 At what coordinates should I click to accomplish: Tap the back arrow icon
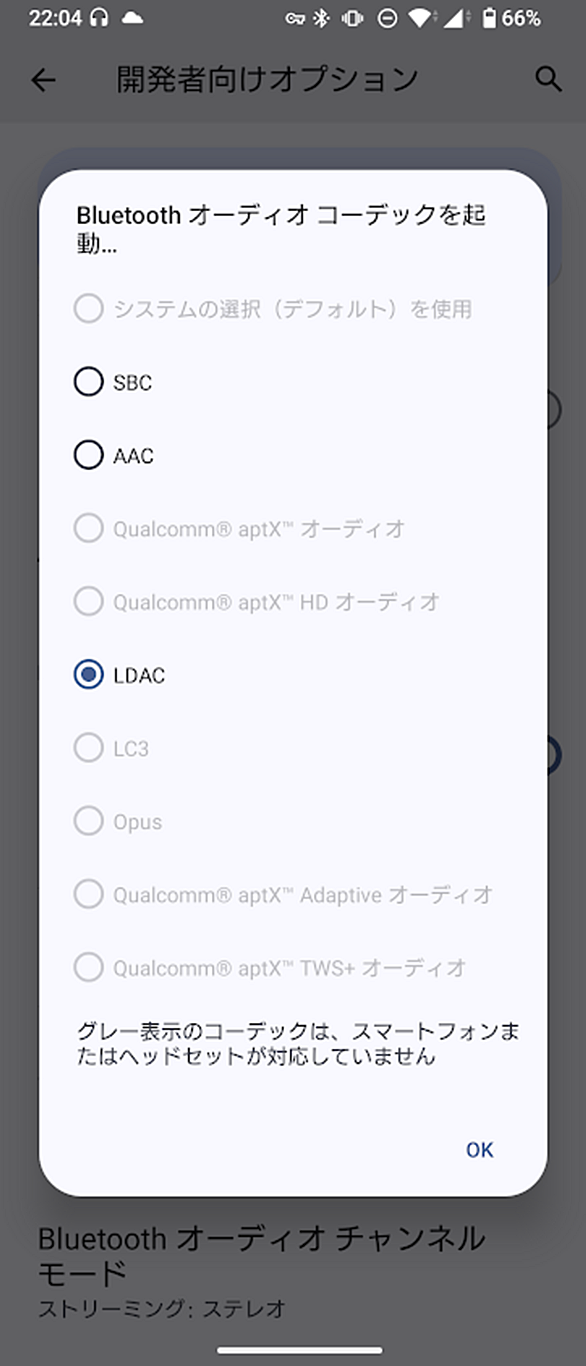point(43,80)
